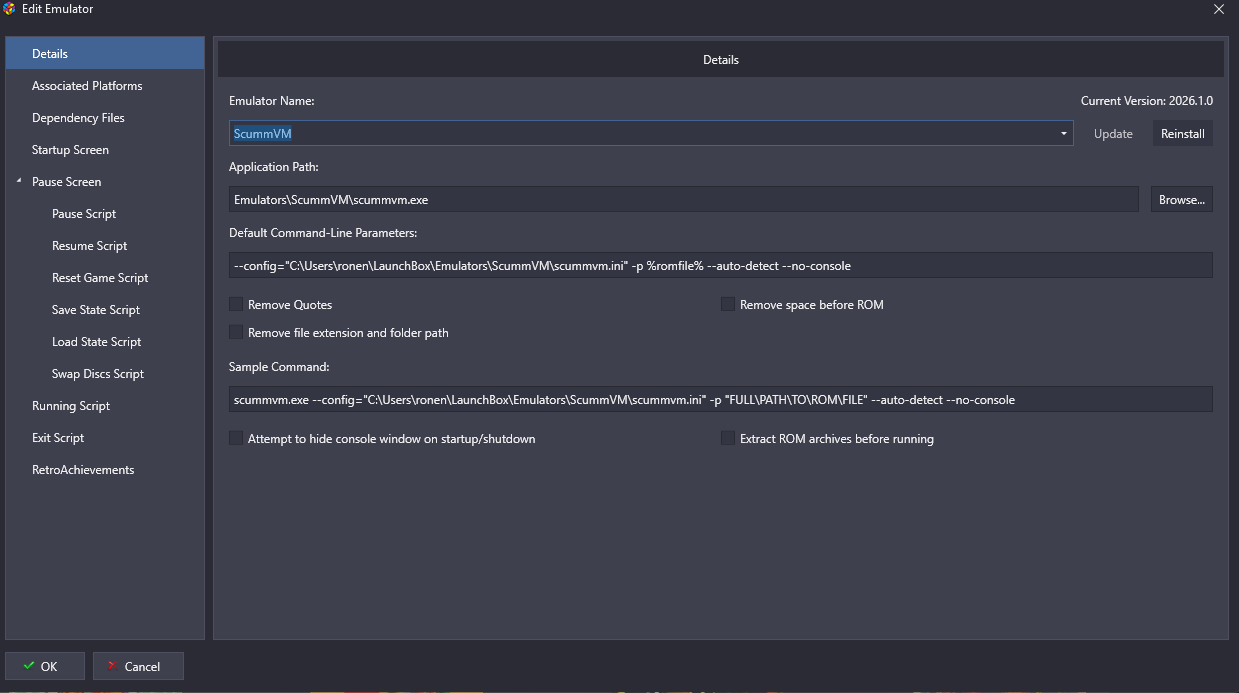Enable Attempt to hide console window option
This screenshot has width=1239, height=693.
[x=237, y=438]
